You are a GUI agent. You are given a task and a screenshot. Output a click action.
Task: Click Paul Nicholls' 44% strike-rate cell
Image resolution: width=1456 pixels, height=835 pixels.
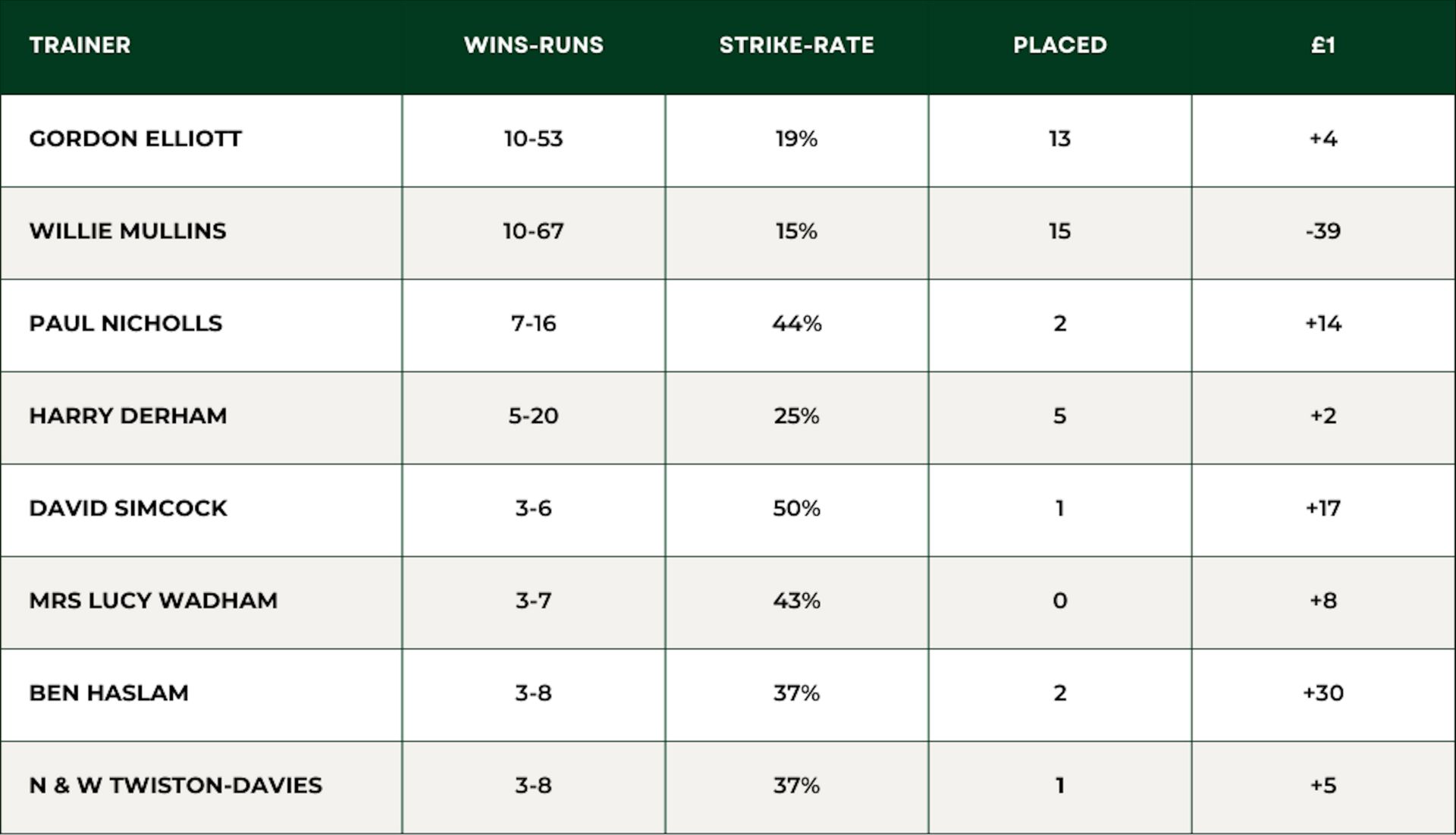pyautogui.click(x=796, y=324)
